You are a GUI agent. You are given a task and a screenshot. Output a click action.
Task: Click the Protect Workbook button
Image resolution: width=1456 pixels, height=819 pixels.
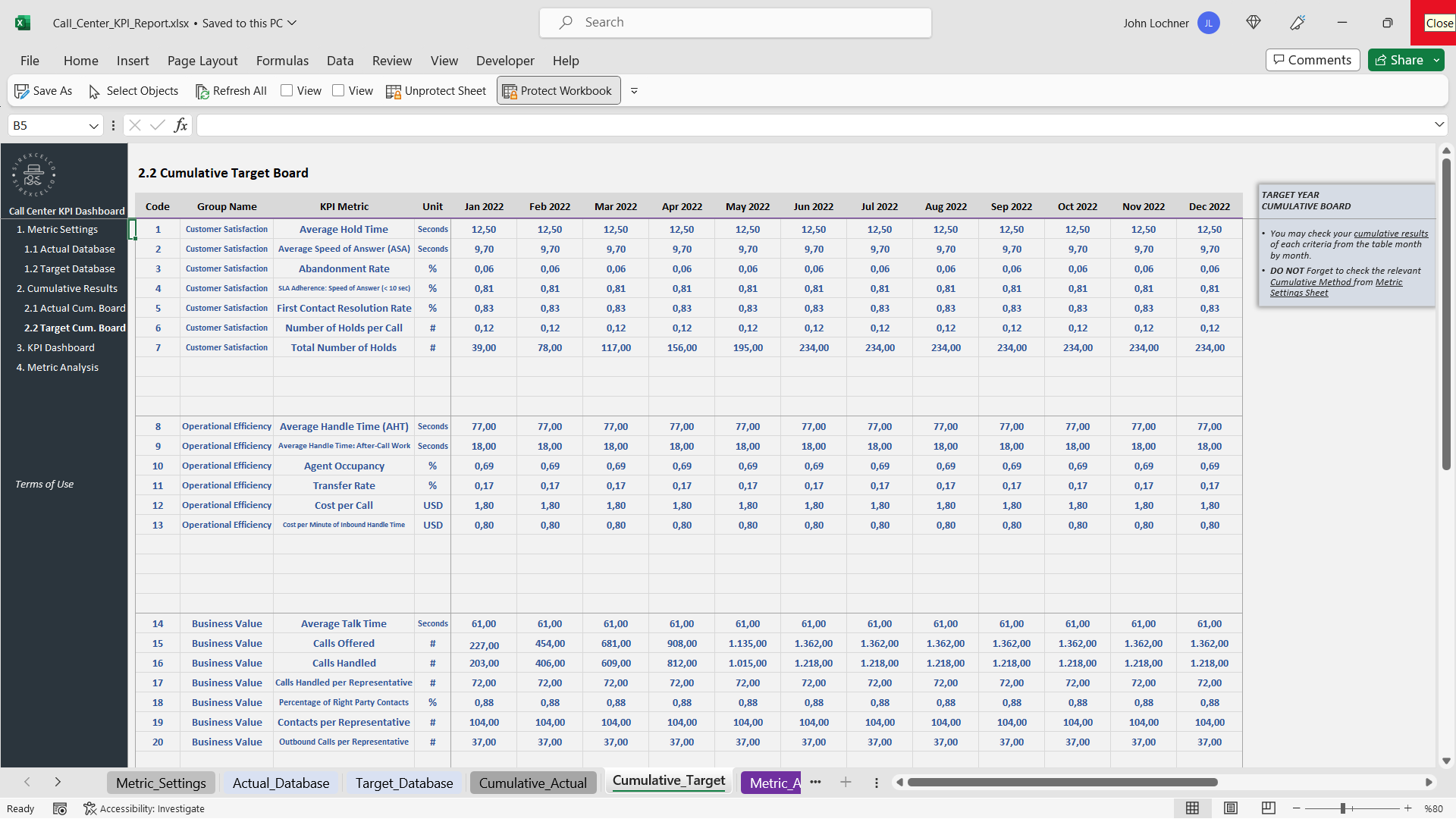click(558, 91)
